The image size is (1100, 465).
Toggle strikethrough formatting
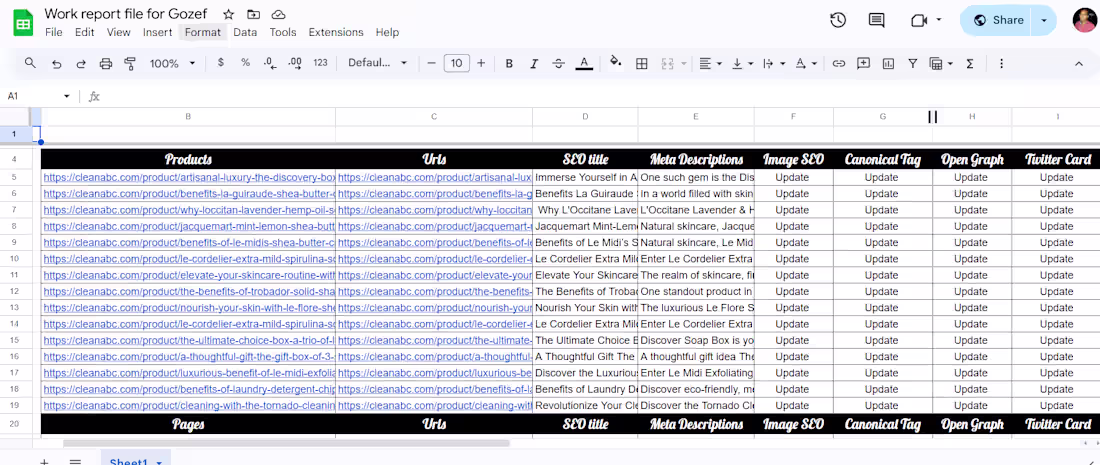[x=558, y=64]
